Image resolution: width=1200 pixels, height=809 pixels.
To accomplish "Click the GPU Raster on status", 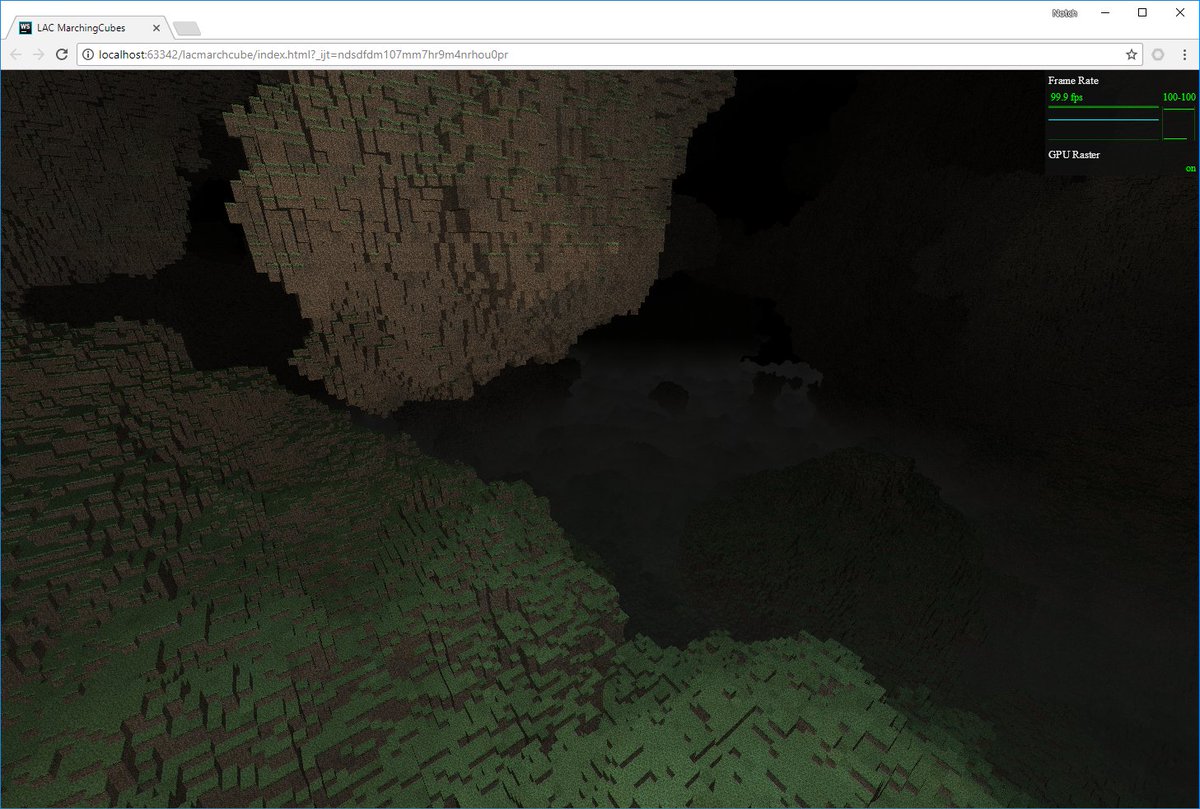I will 1190,168.
